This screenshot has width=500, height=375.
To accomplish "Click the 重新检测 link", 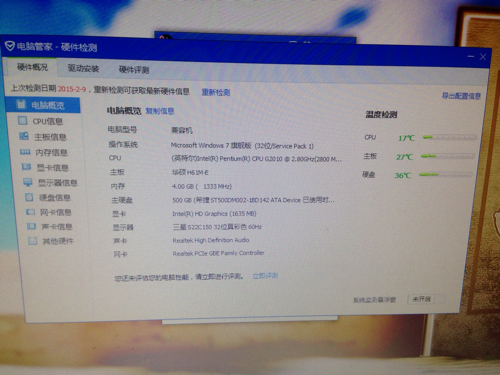I will pos(216,92).
